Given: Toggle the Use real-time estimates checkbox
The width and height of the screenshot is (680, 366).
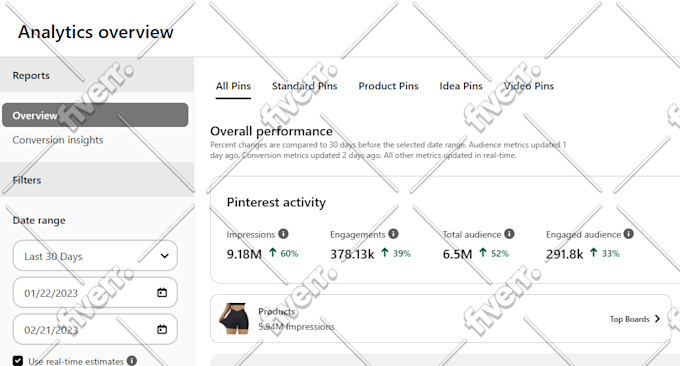Looking at the screenshot, I should 18,361.
